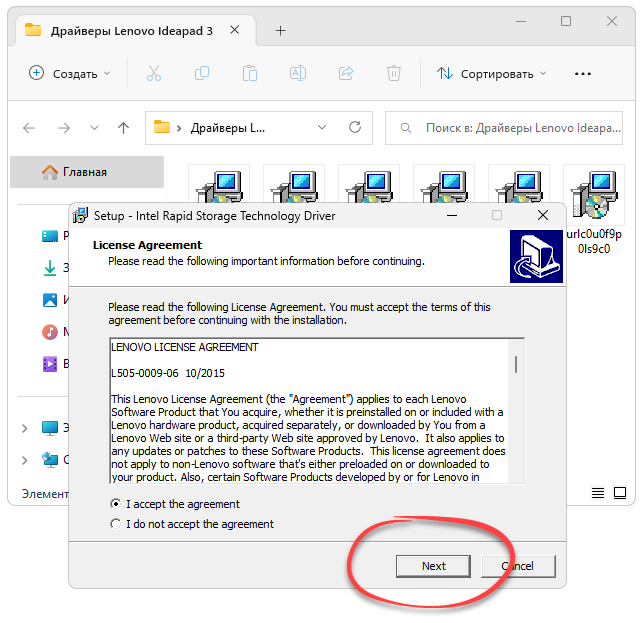Click the Rename icon in Explorer toolbar
The height and width of the screenshot is (623, 641).
coord(298,74)
